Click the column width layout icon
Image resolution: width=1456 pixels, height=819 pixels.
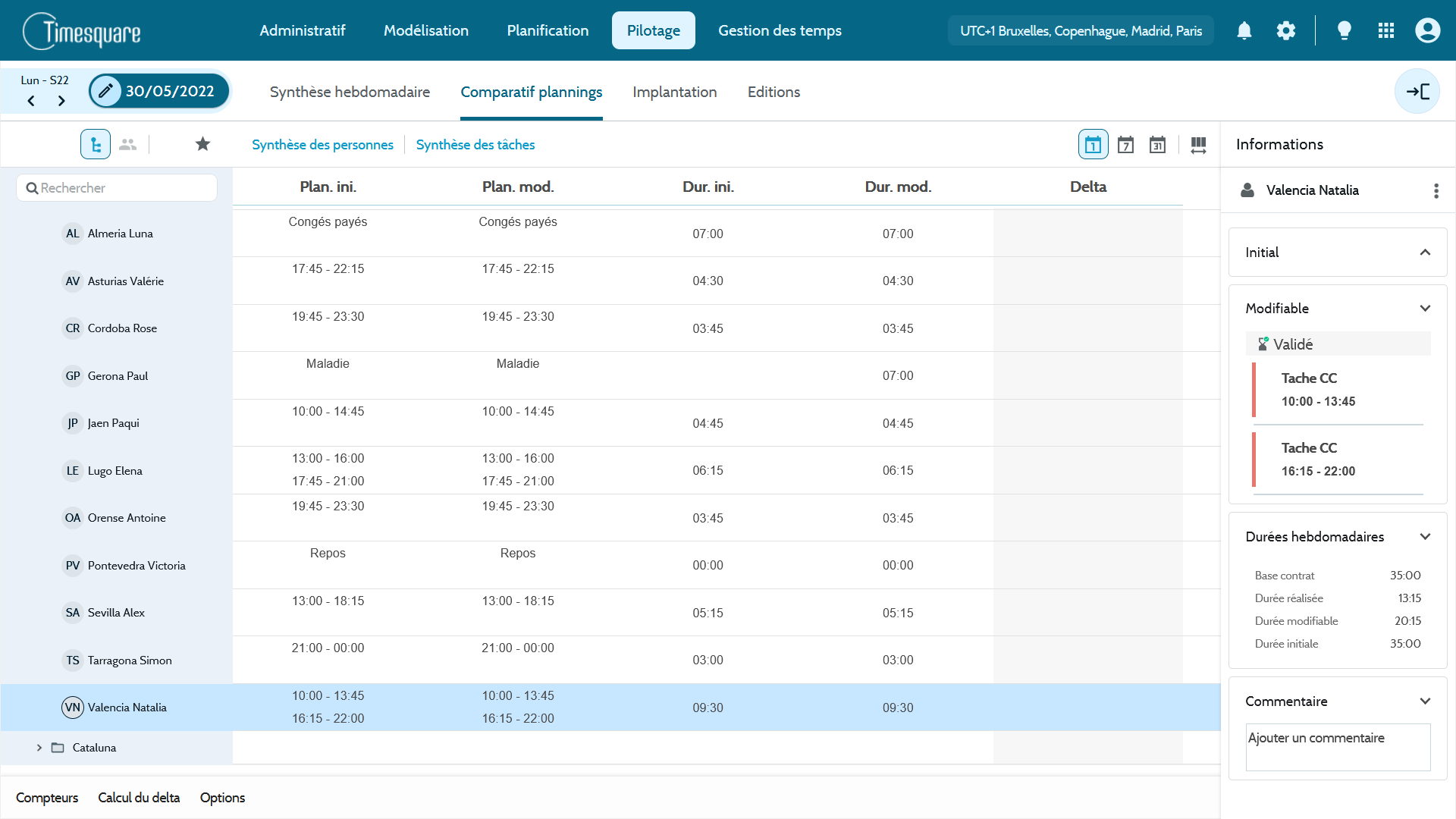[x=1198, y=145]
